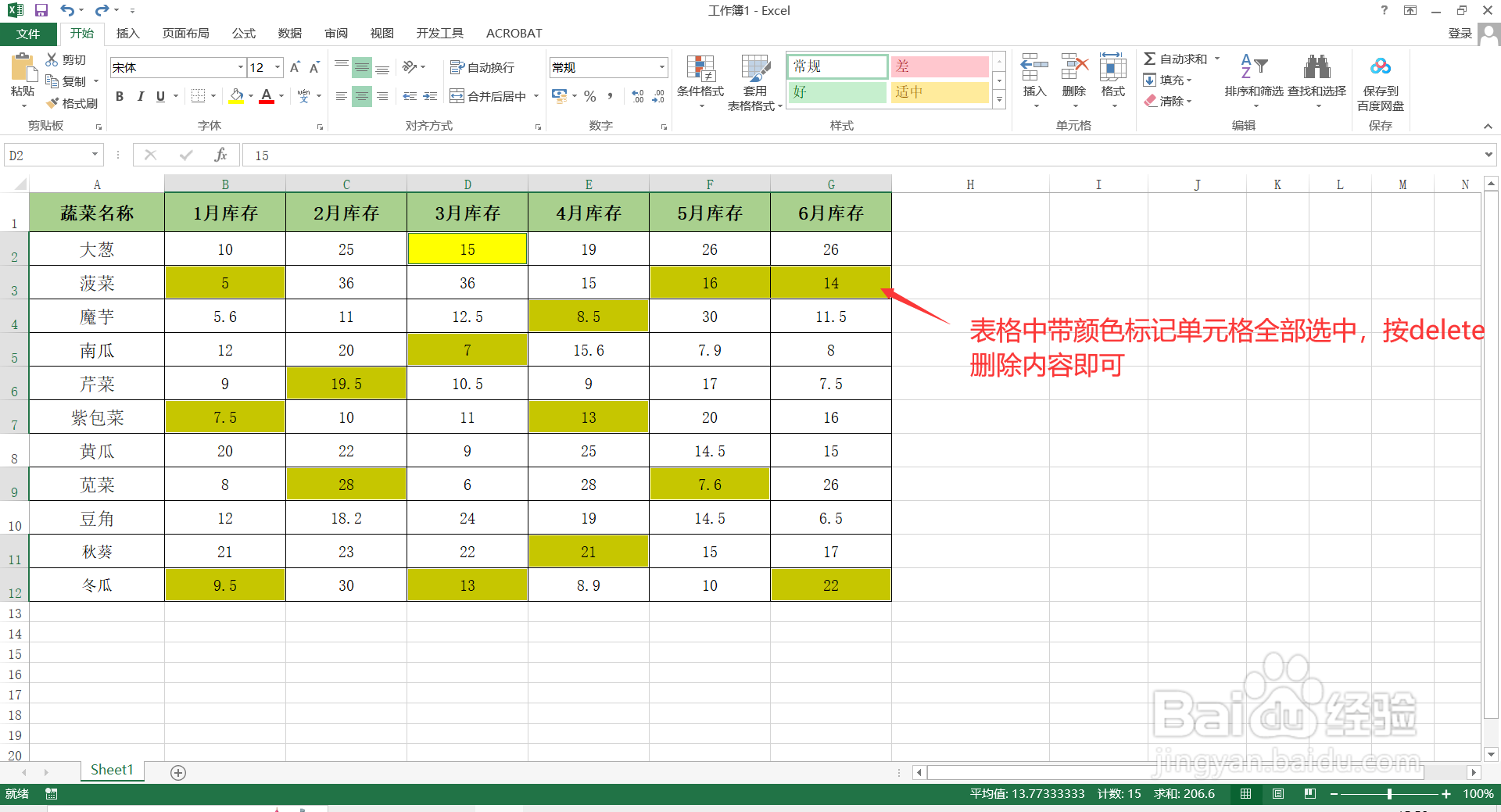Click the 合并后居中 merge cells icon
Screen dimensions: 1501x812
457,95
